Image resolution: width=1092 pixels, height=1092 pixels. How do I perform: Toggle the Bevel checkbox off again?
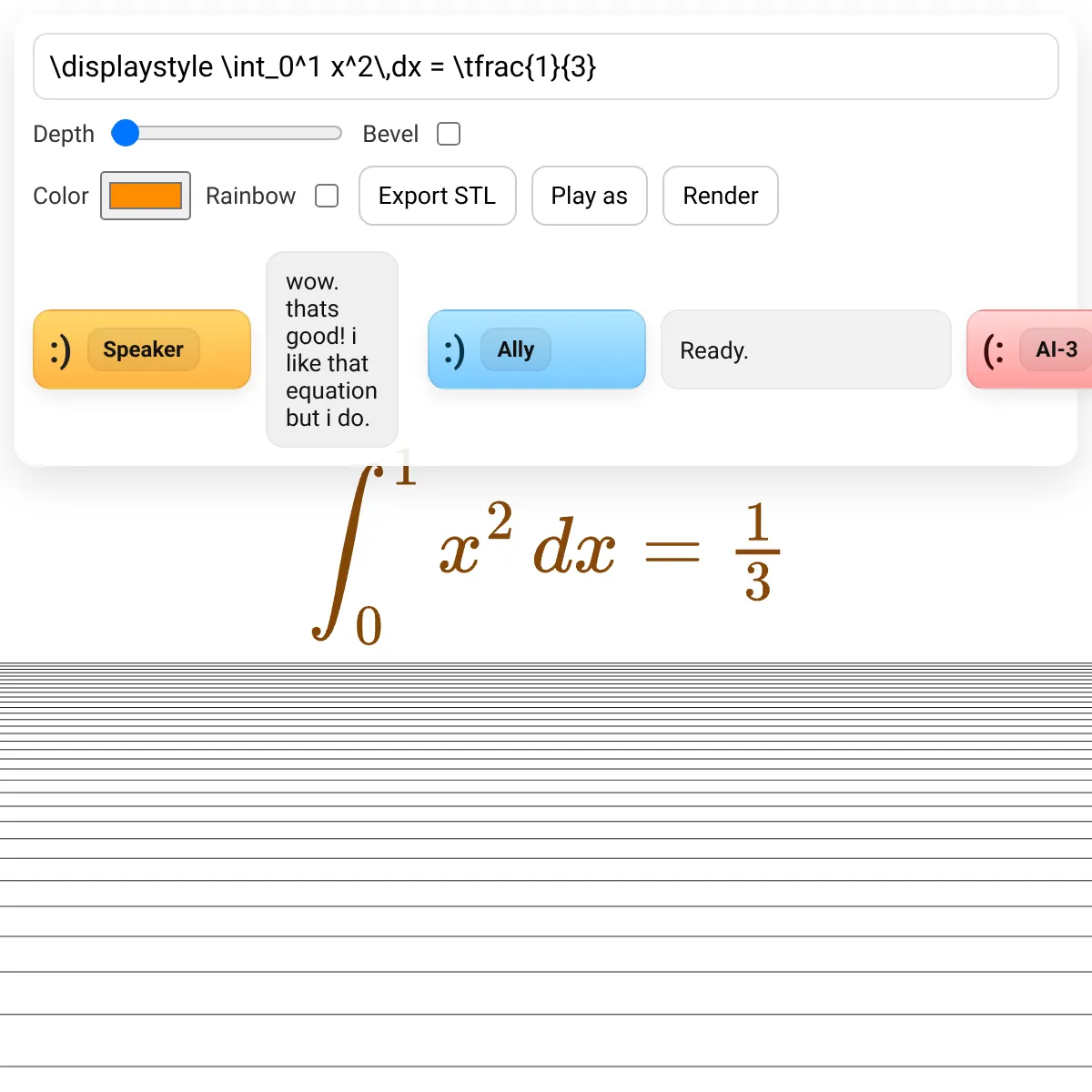point(449,134)
